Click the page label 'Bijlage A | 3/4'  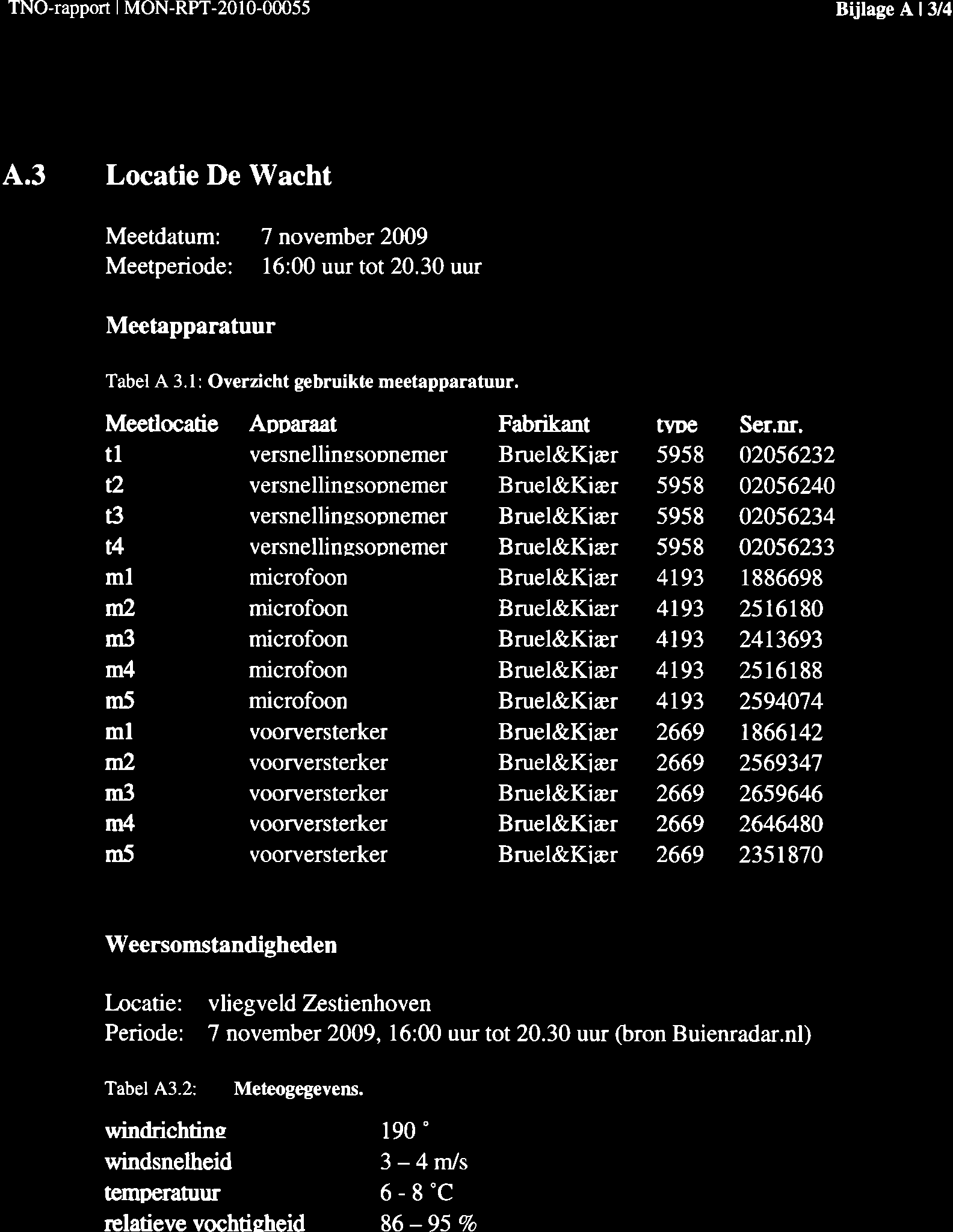click(894, 10)
